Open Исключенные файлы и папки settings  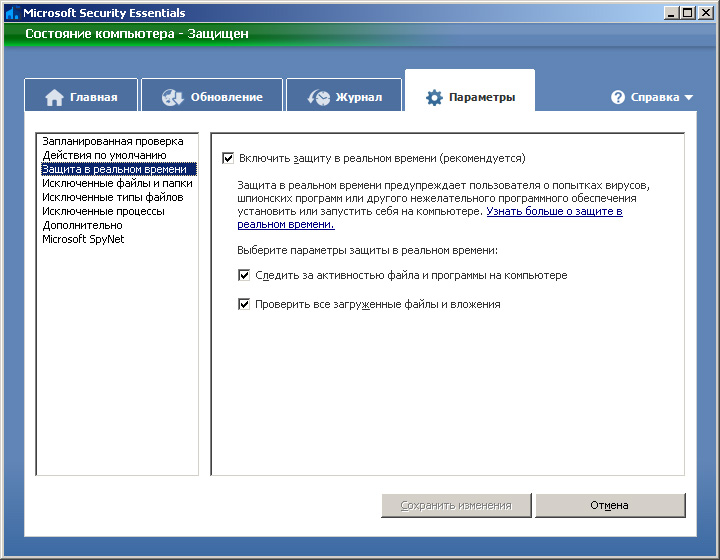click(117, 184)
